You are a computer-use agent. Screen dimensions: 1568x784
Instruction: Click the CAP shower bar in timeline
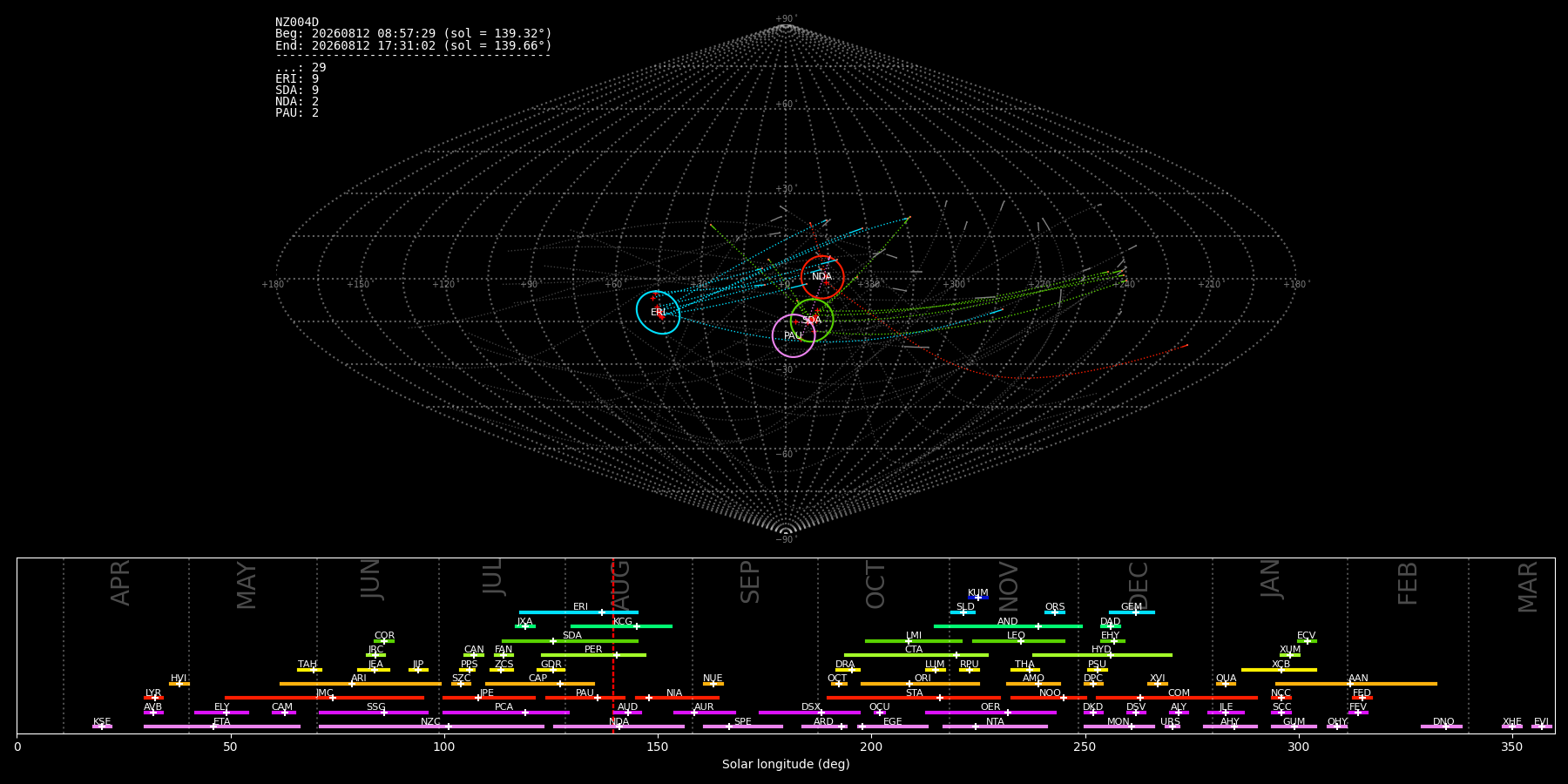[540, 684]
